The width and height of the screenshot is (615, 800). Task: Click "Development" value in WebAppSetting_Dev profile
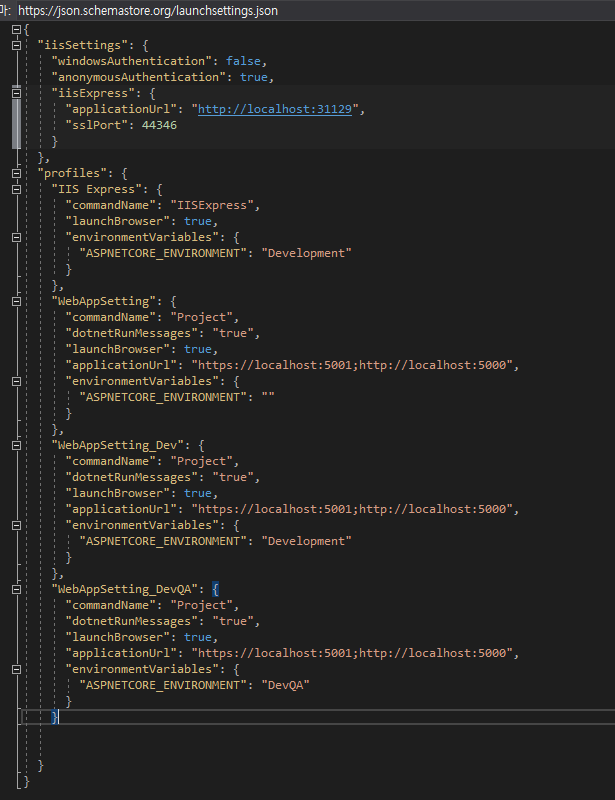306,541
